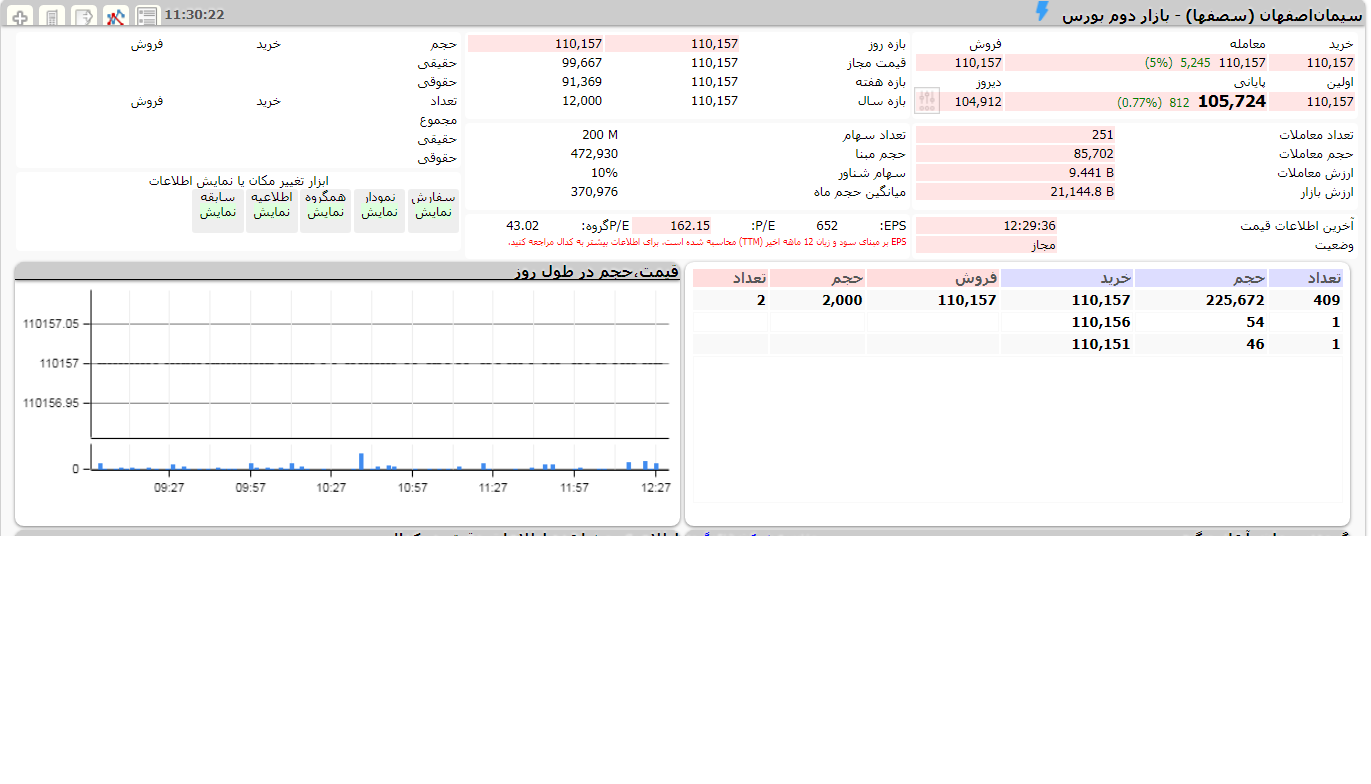Screen dimensions: 1371x784
Task: Click the 812 (0.77%) closing change value
Action: (x=1153, y=102)
